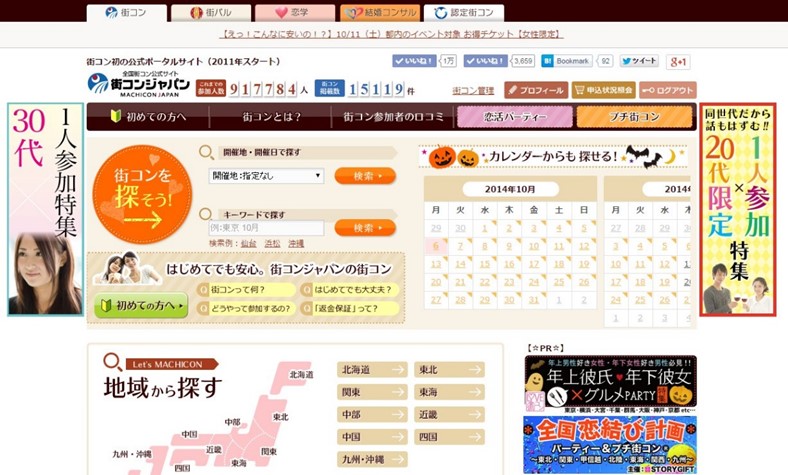This screenshot has width=788, height=475.
Task: Click the 街コンを探そう orange circle
Action: [x=142, y=195]
